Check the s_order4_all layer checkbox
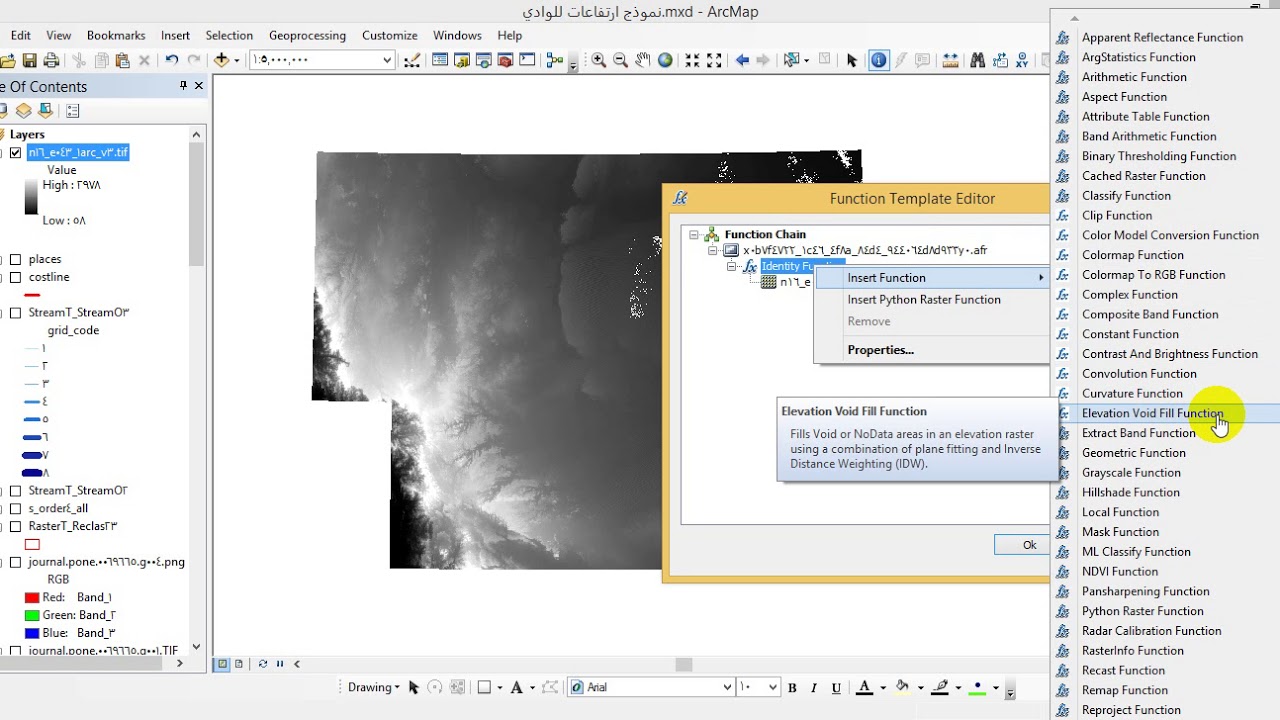The width and height of the screenshot is (1280, 720). 15,508
